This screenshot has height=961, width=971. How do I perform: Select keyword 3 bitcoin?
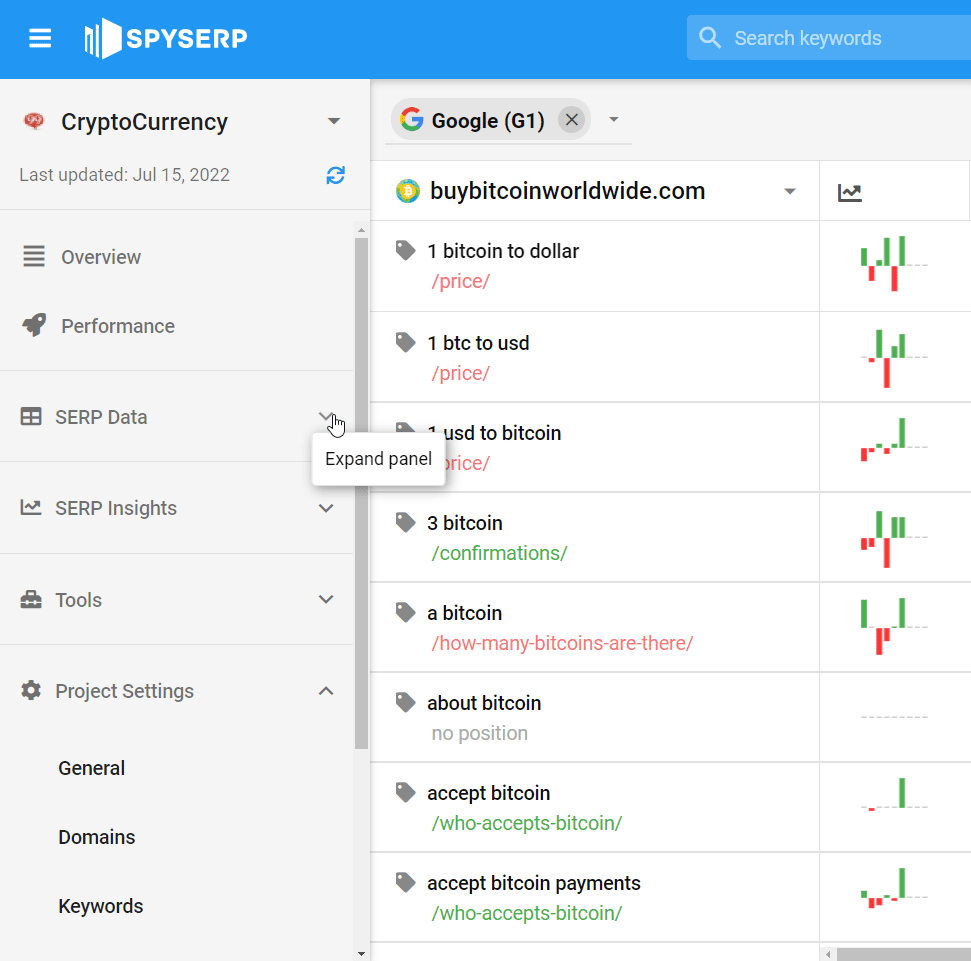click(464, 523)
